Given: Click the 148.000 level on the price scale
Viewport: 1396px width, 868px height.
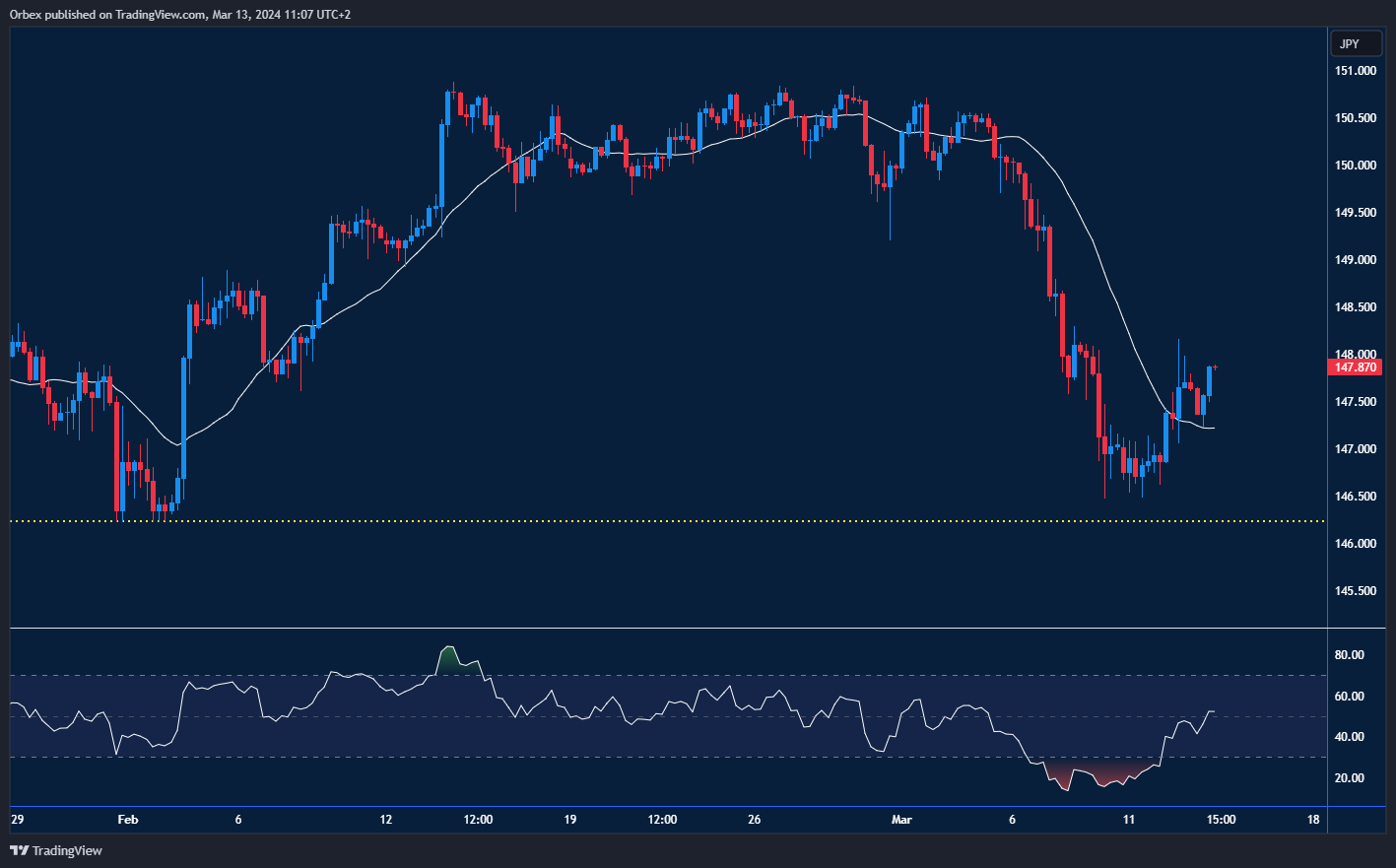Looking at the screenshot, I should click(x=1356, y=355).
